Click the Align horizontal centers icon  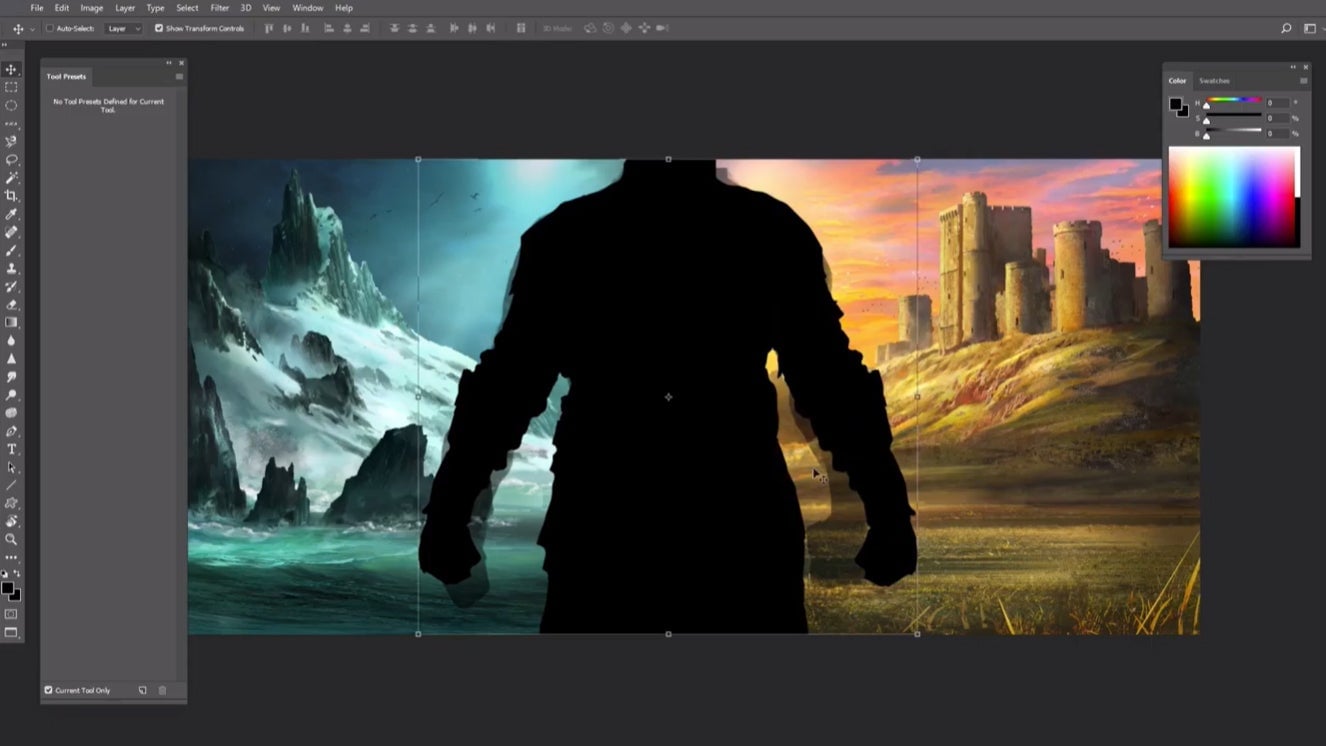pyautogui.click(x=347, y=29)
